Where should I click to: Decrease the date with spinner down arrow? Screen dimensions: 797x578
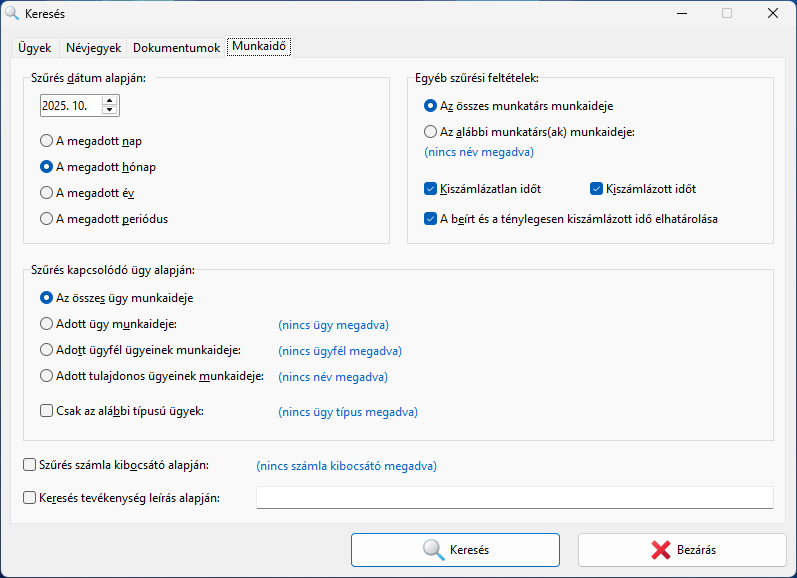coord(110,110)
